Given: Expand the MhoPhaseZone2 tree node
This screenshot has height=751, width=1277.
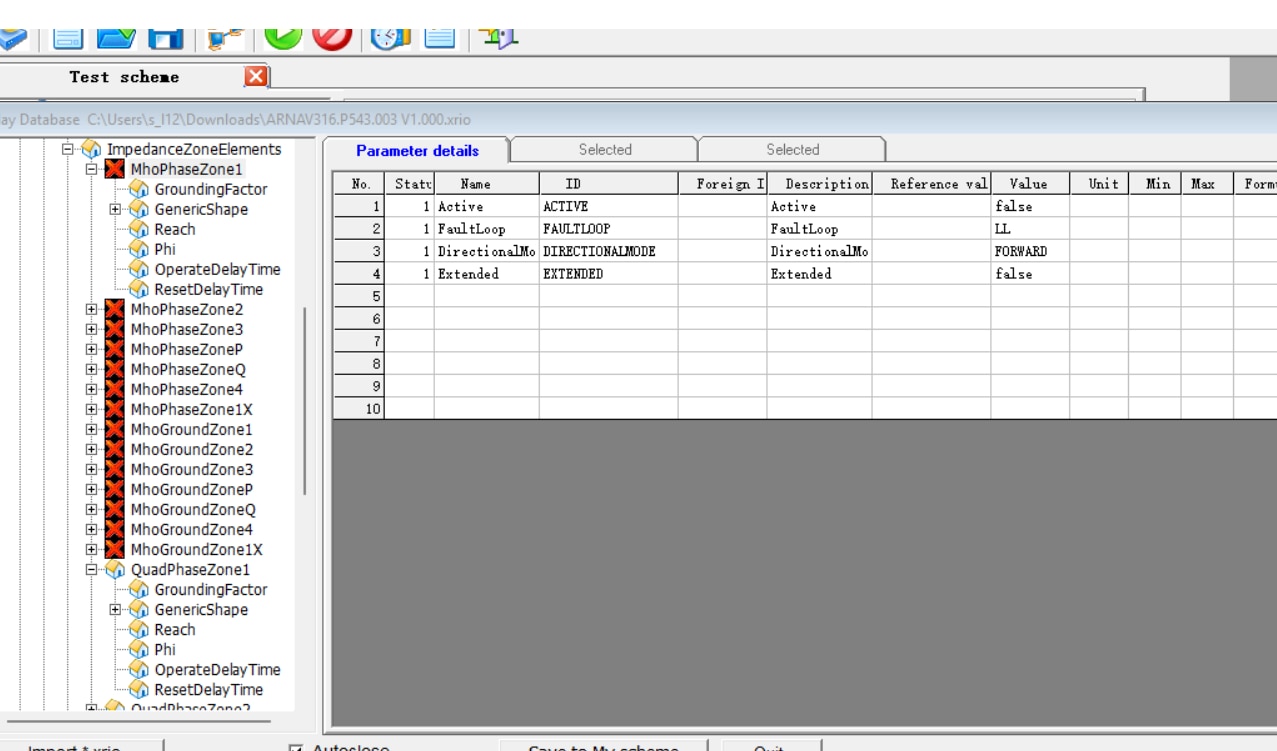Looking at the screenshot, I should tap(92, 309).
